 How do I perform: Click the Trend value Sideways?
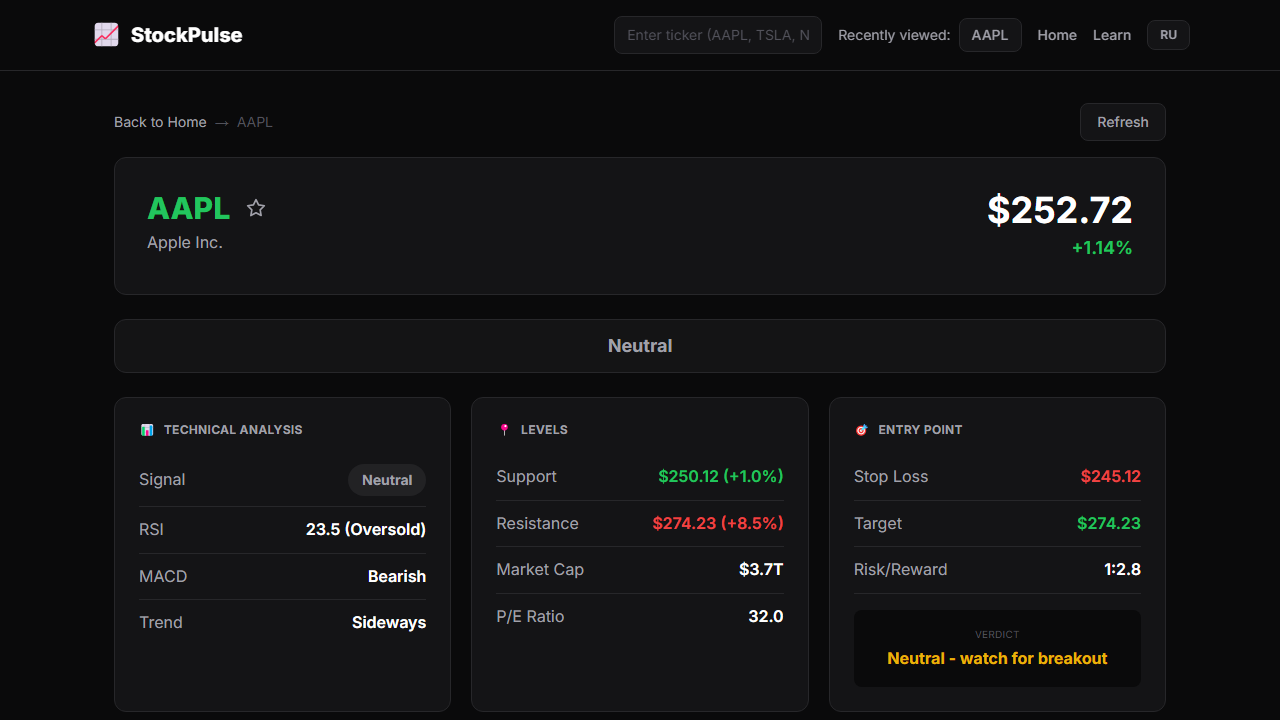point(389,622)
